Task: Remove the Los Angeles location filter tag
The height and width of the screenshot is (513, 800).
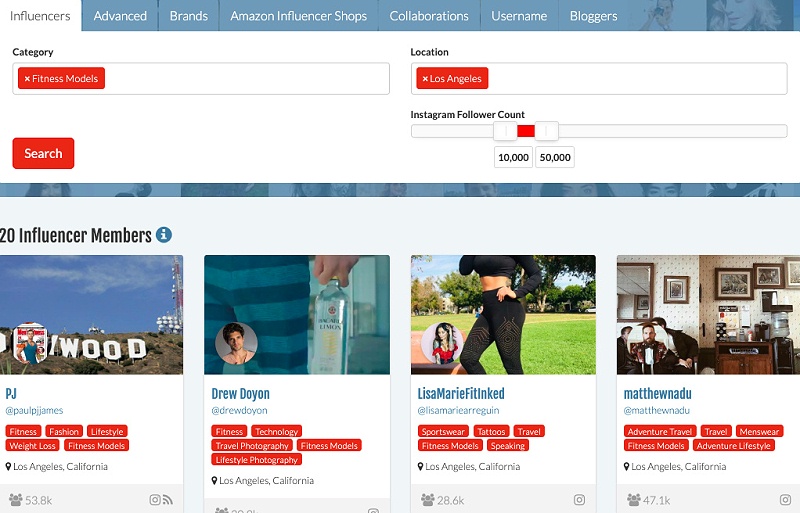Action: click(425, 79)
